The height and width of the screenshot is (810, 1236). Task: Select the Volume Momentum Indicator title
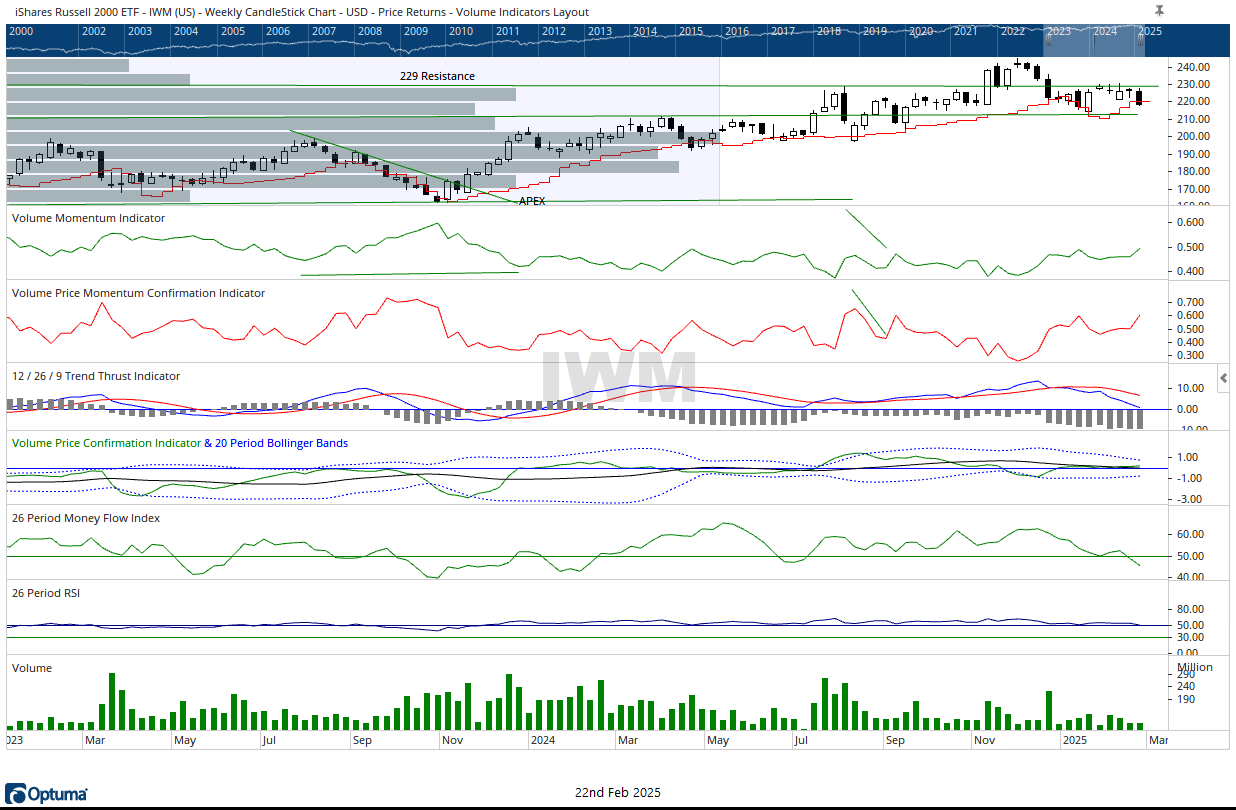point(88,217)
